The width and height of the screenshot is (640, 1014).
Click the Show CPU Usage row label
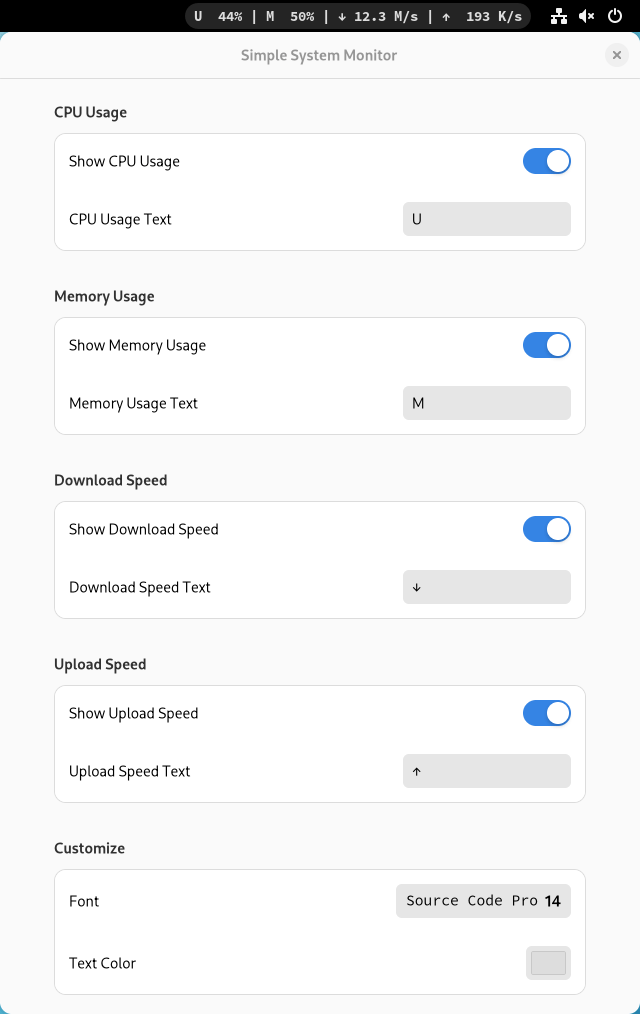(124, 161)
